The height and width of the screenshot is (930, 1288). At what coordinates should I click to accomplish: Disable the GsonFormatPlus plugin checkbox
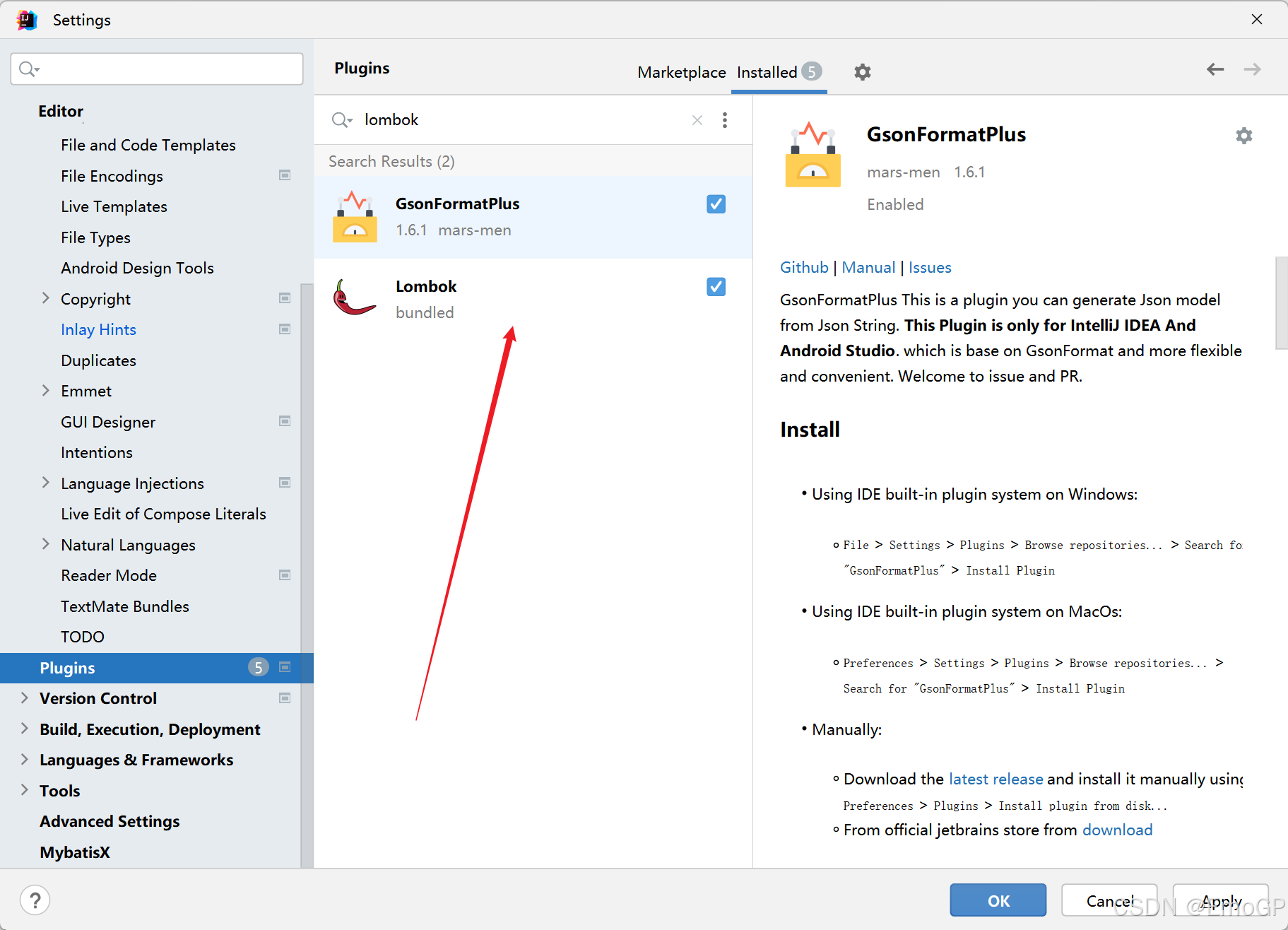pyautogui.click(x=716, y=204)
